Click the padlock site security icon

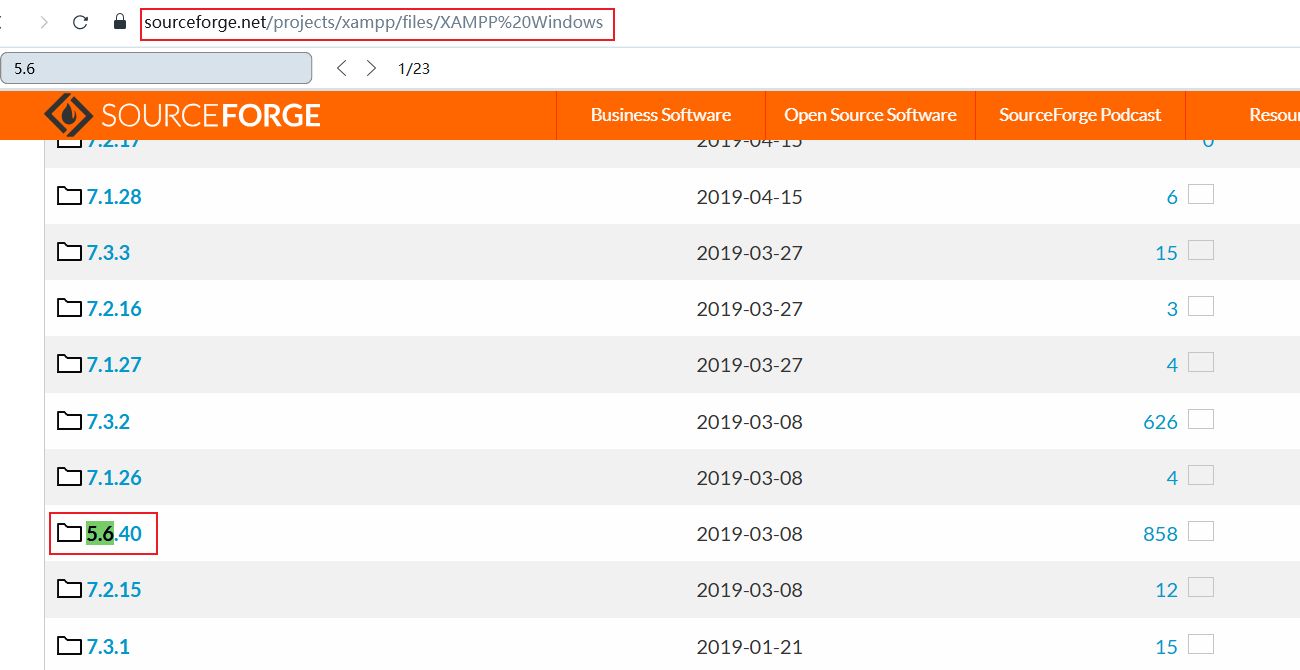[120, 22]
